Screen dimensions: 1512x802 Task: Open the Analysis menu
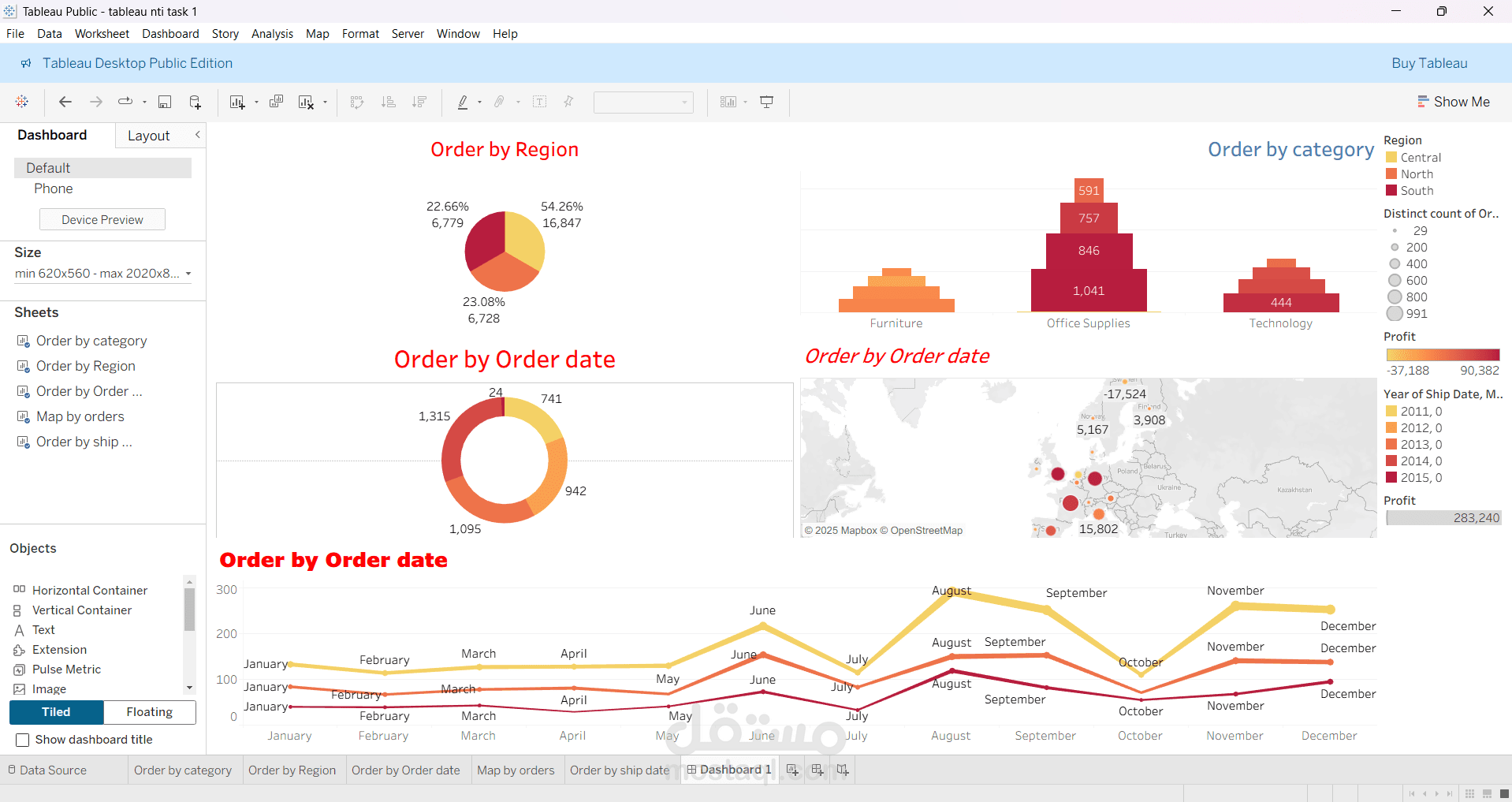point(272,33)
